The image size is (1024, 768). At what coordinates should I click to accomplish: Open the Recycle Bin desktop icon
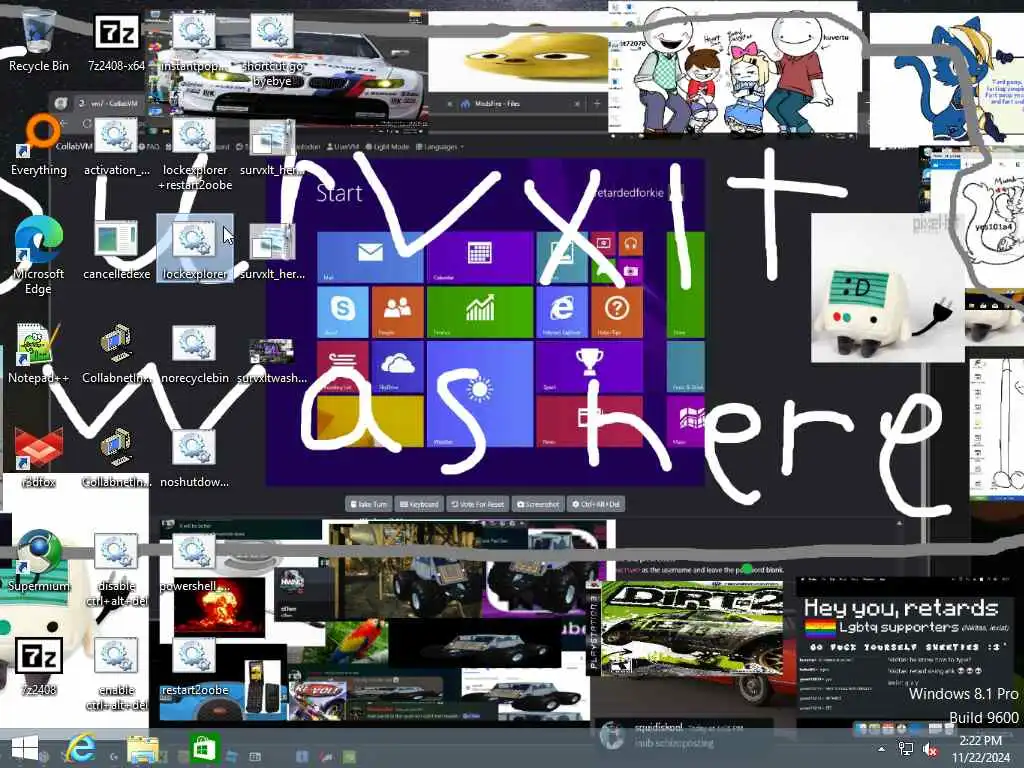click(x=39, y=40)
